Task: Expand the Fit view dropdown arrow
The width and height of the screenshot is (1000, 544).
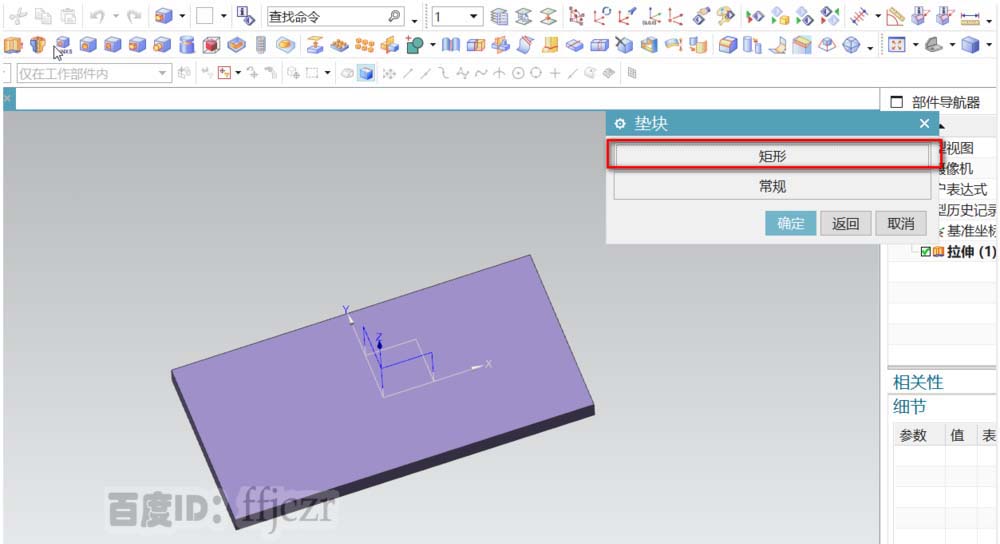Action: click(915, 45)
